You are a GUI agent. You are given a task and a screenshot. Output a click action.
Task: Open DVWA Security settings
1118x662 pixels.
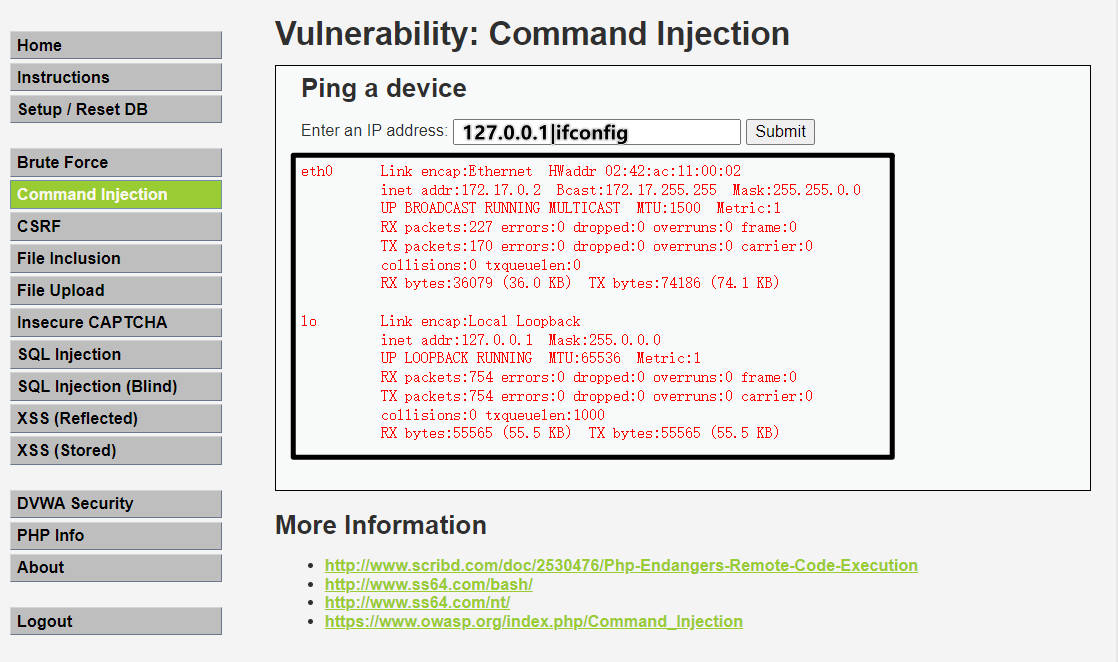116,504
